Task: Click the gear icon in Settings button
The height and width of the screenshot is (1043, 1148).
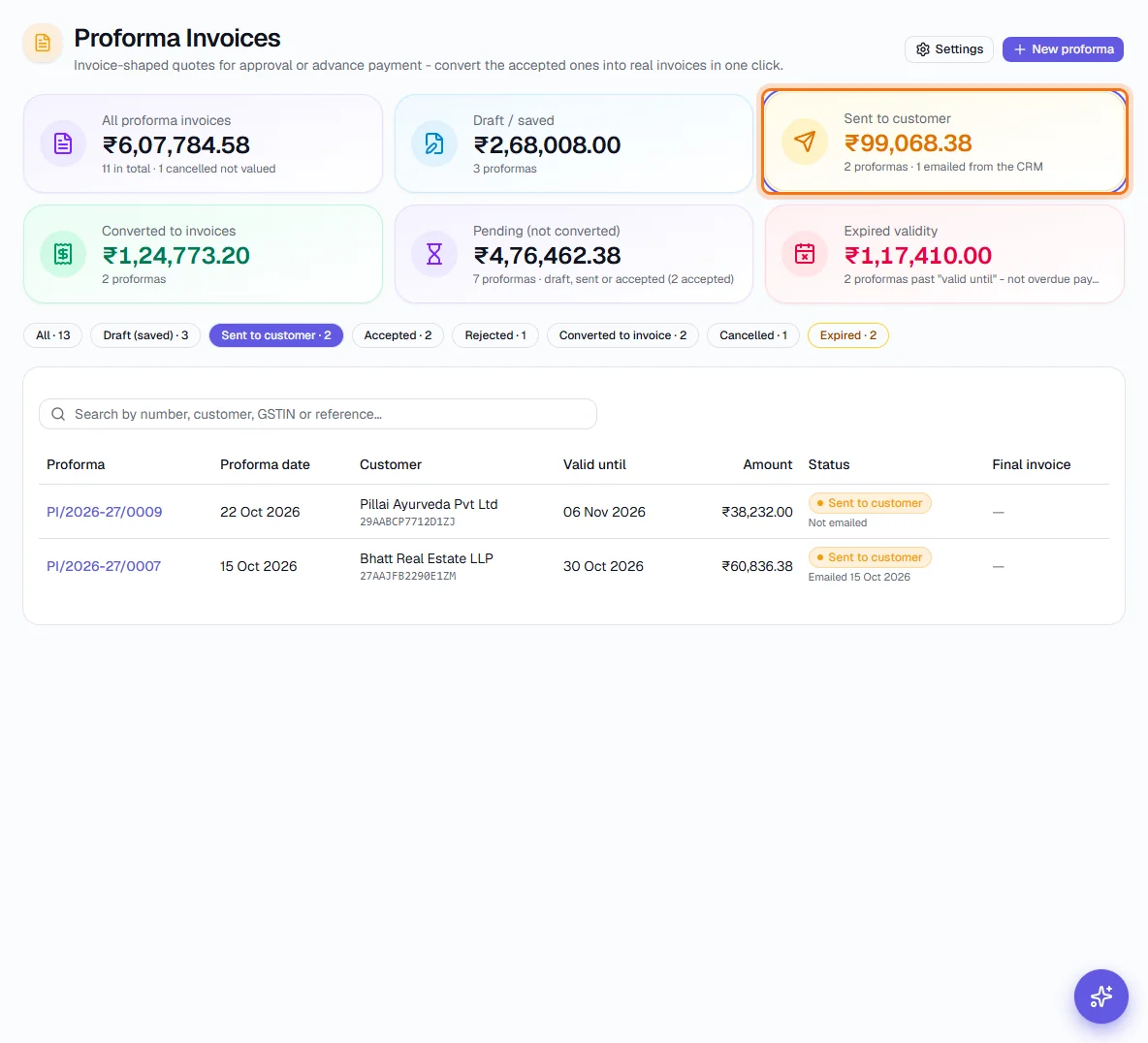Action: point(922,49)
